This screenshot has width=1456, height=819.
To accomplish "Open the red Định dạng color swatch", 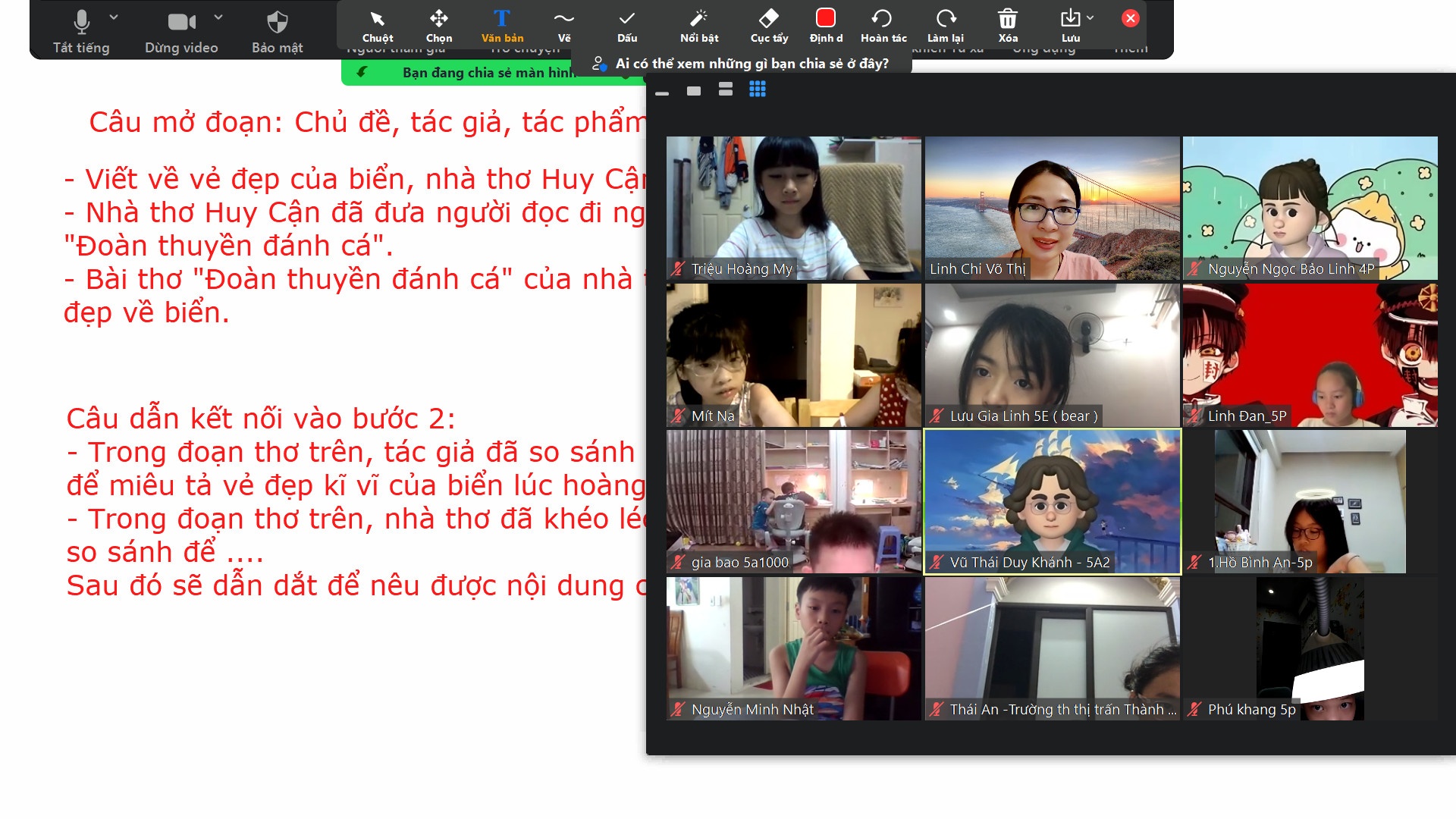I will (x=825, y=18).
